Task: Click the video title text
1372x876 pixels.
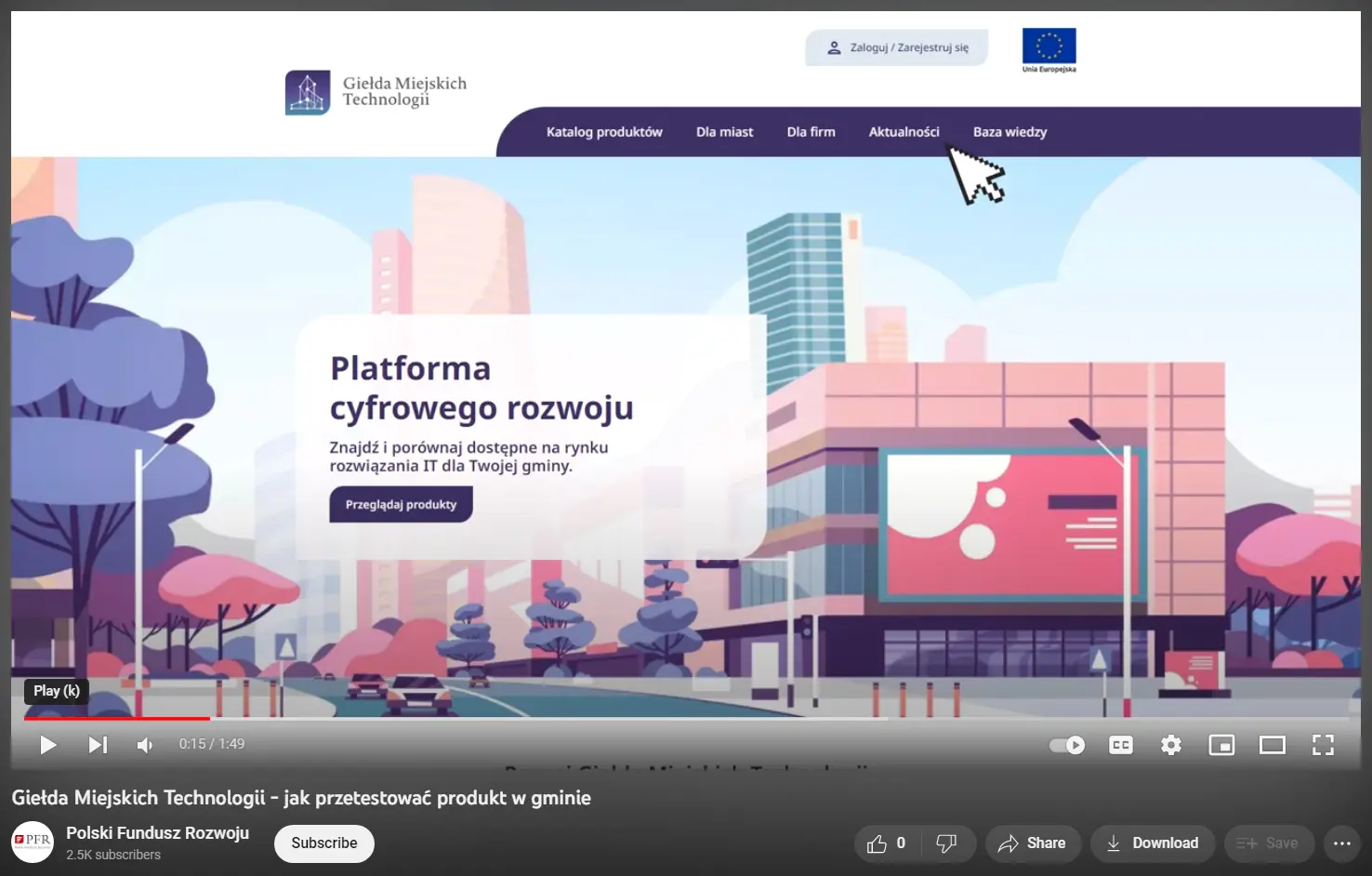Action: click(301, 798)
